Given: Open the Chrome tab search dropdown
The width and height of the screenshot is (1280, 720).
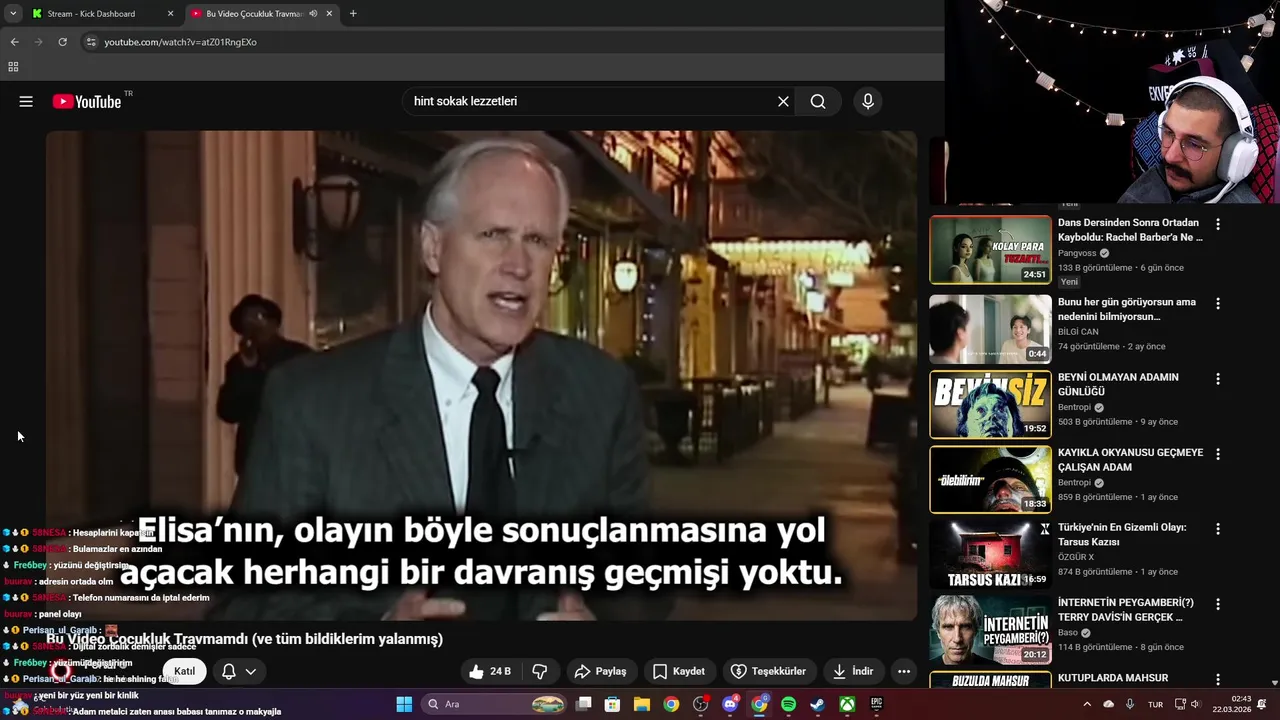Looking at the screenshot, I should (12, 13).
